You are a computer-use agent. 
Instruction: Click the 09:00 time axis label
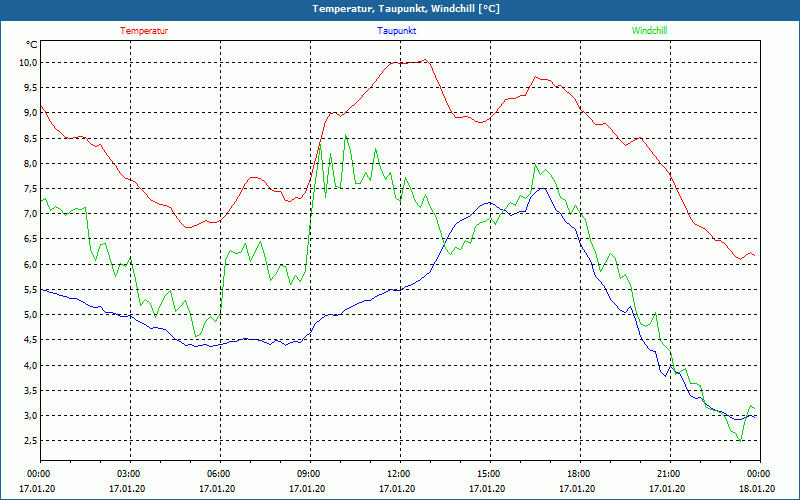click(311, 473)
